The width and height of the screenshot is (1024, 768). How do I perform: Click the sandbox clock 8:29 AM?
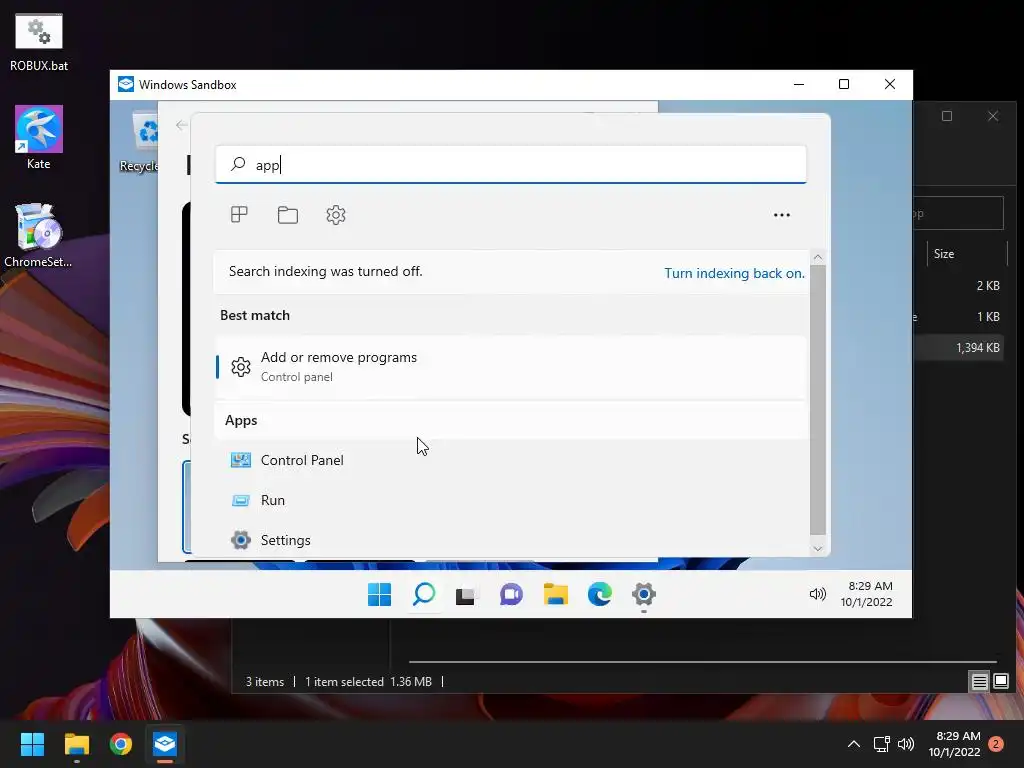(x=867, y=594)
